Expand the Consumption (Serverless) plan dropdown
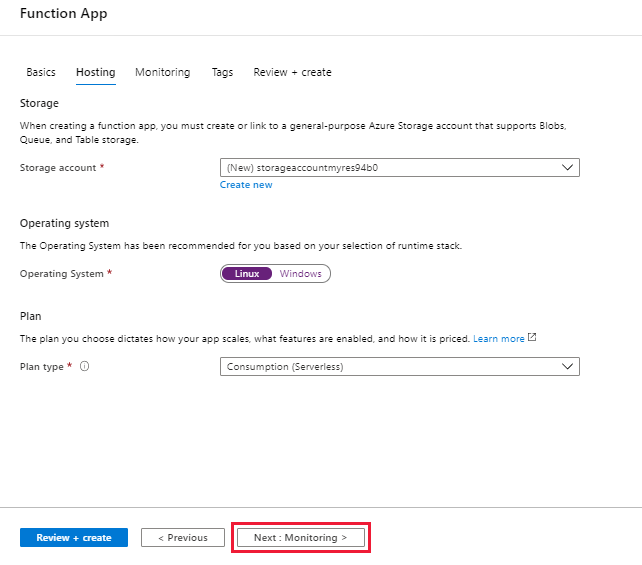 [x=398, y=367]
